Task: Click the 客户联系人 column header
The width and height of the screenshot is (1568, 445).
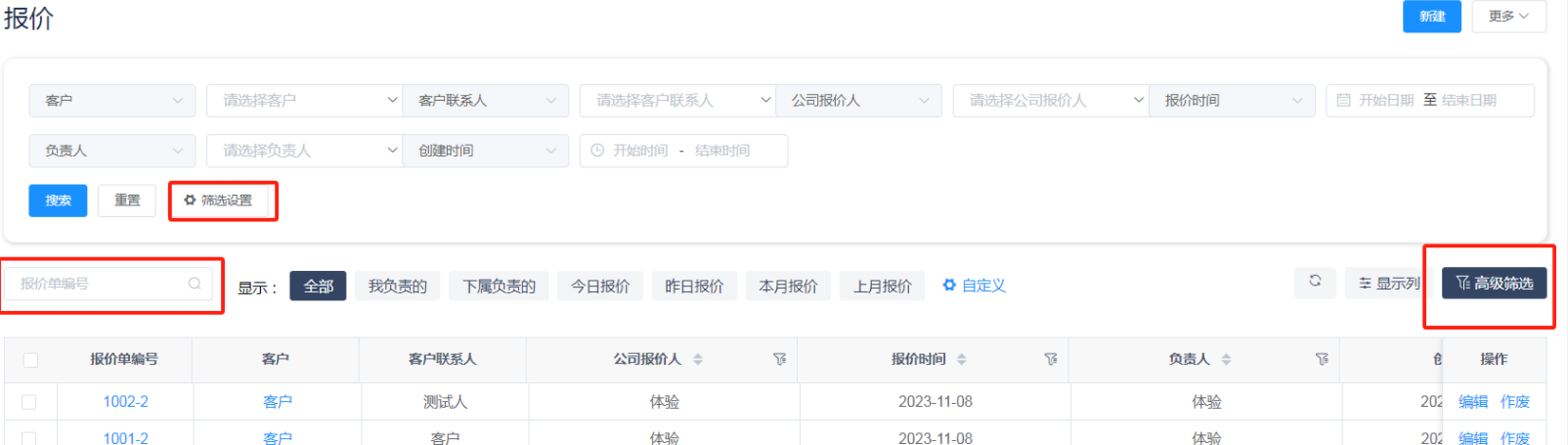Action: (x=443, y=360)
